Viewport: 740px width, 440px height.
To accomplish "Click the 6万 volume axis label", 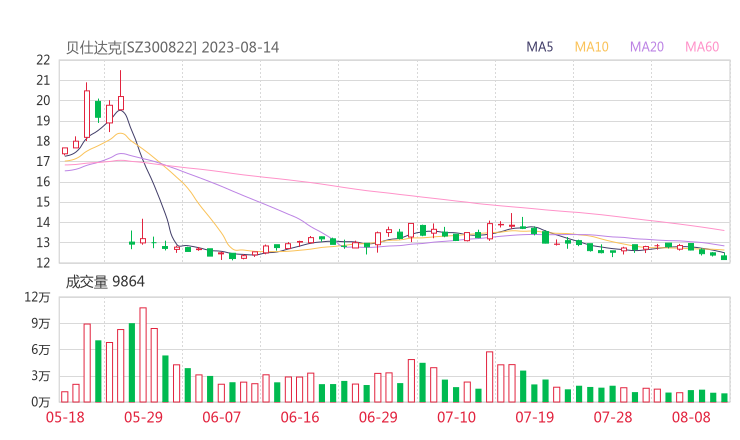I will coord(41,350).
